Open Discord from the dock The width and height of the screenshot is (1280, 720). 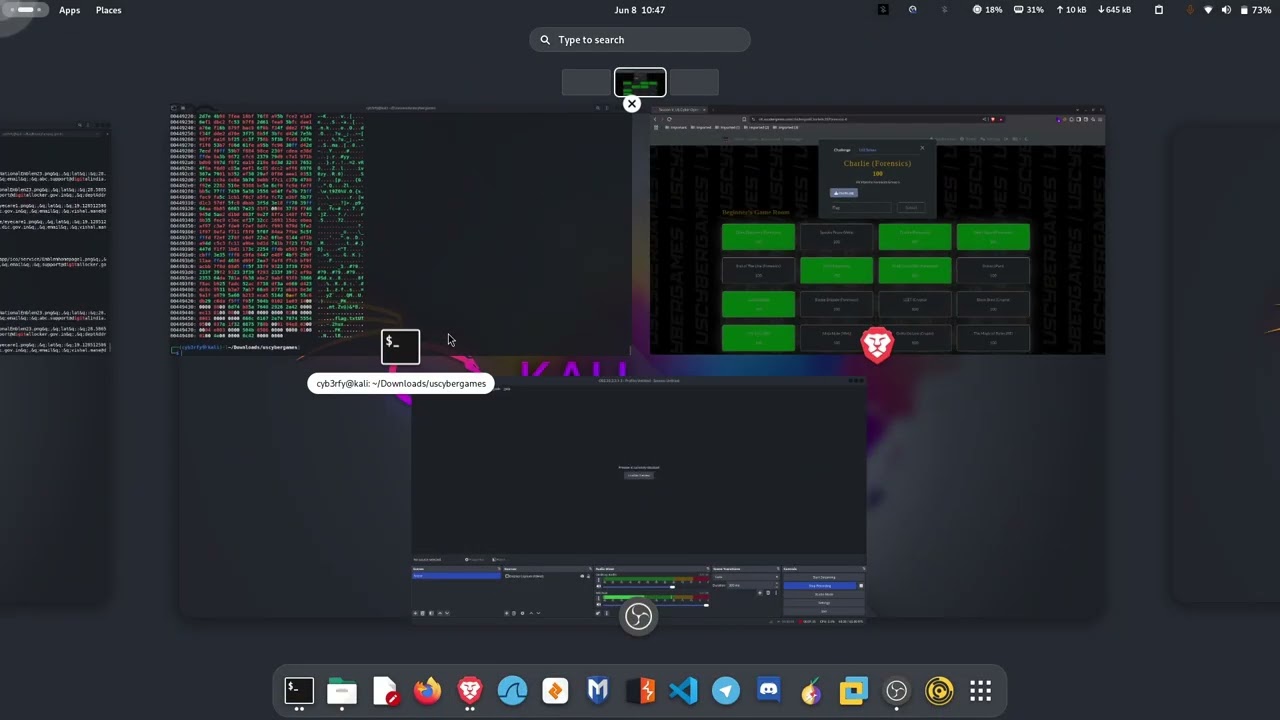click(x=768, y=691)
